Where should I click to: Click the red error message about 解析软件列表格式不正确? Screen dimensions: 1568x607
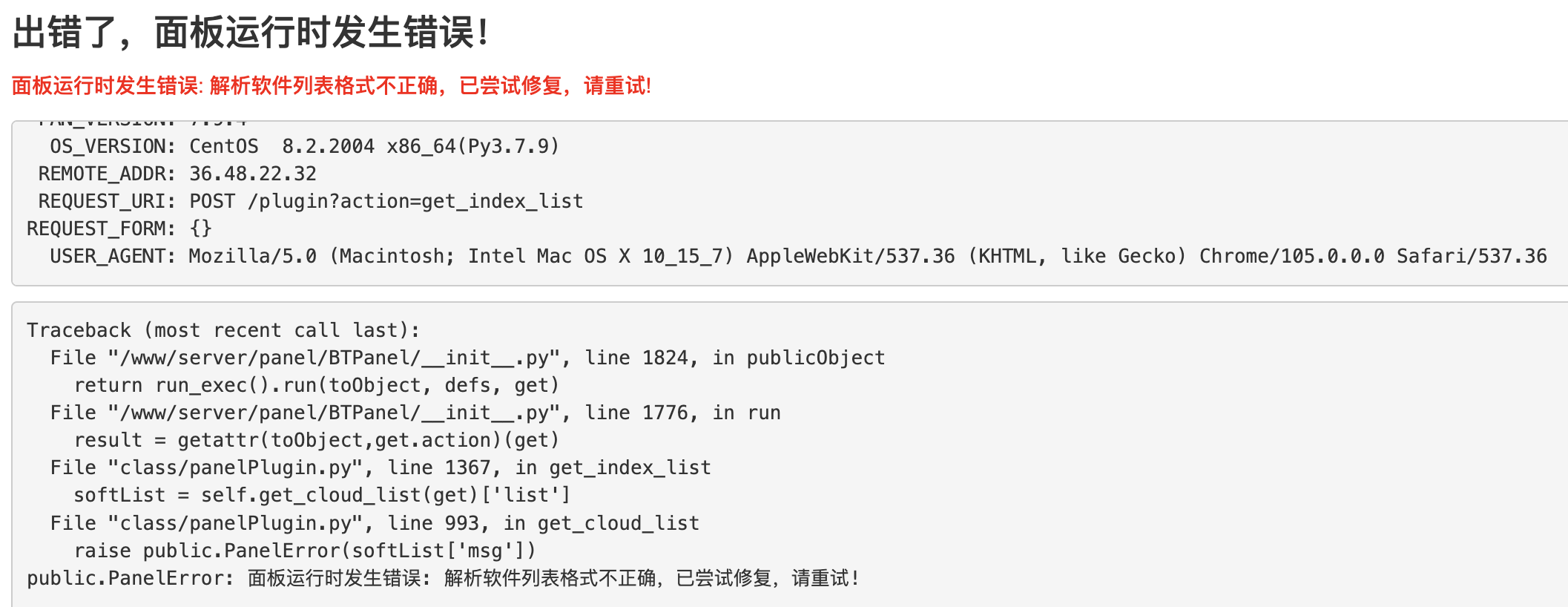[332, 86]
